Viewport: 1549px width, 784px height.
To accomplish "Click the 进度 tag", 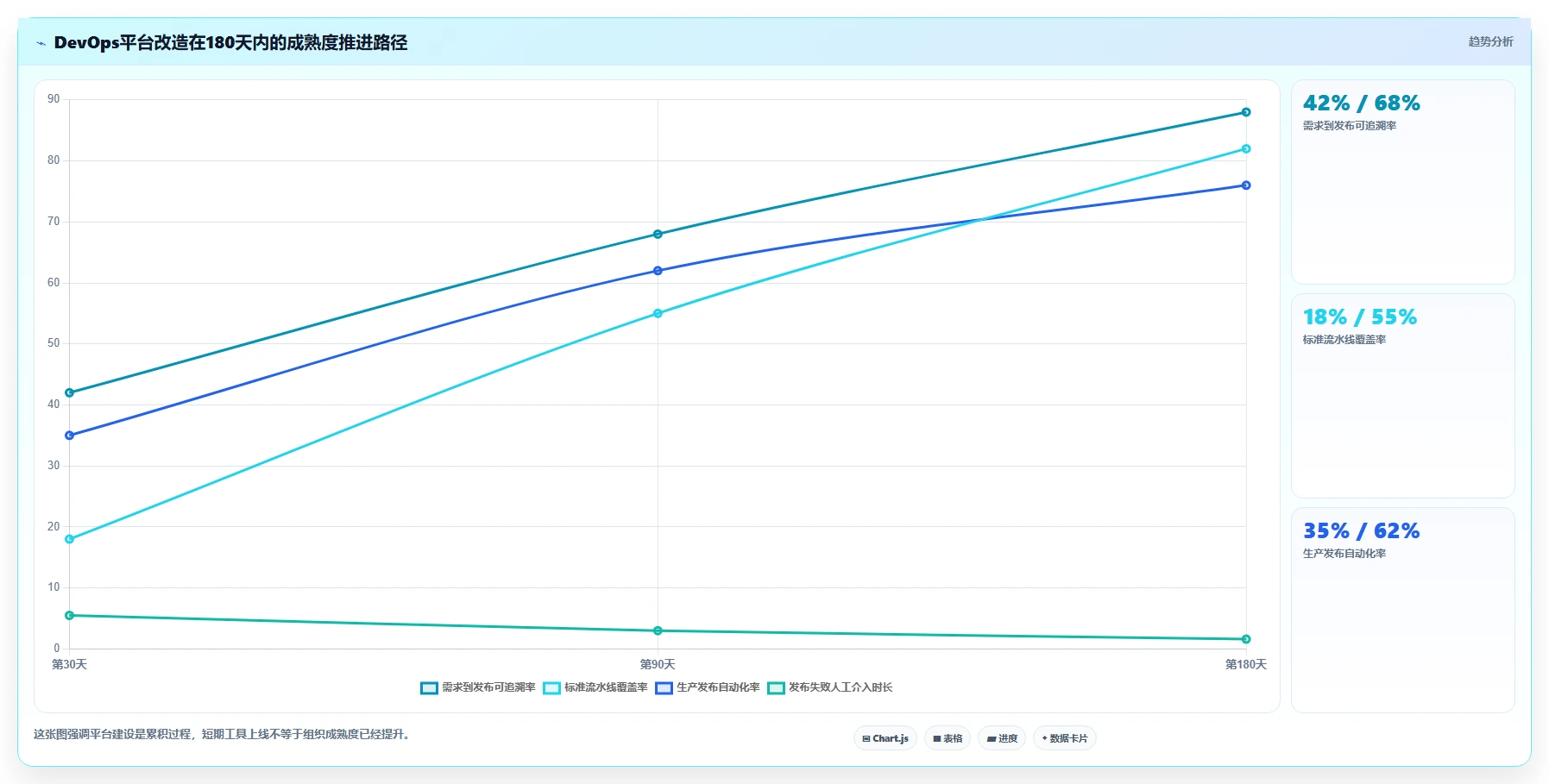I will click(1002, 738).
